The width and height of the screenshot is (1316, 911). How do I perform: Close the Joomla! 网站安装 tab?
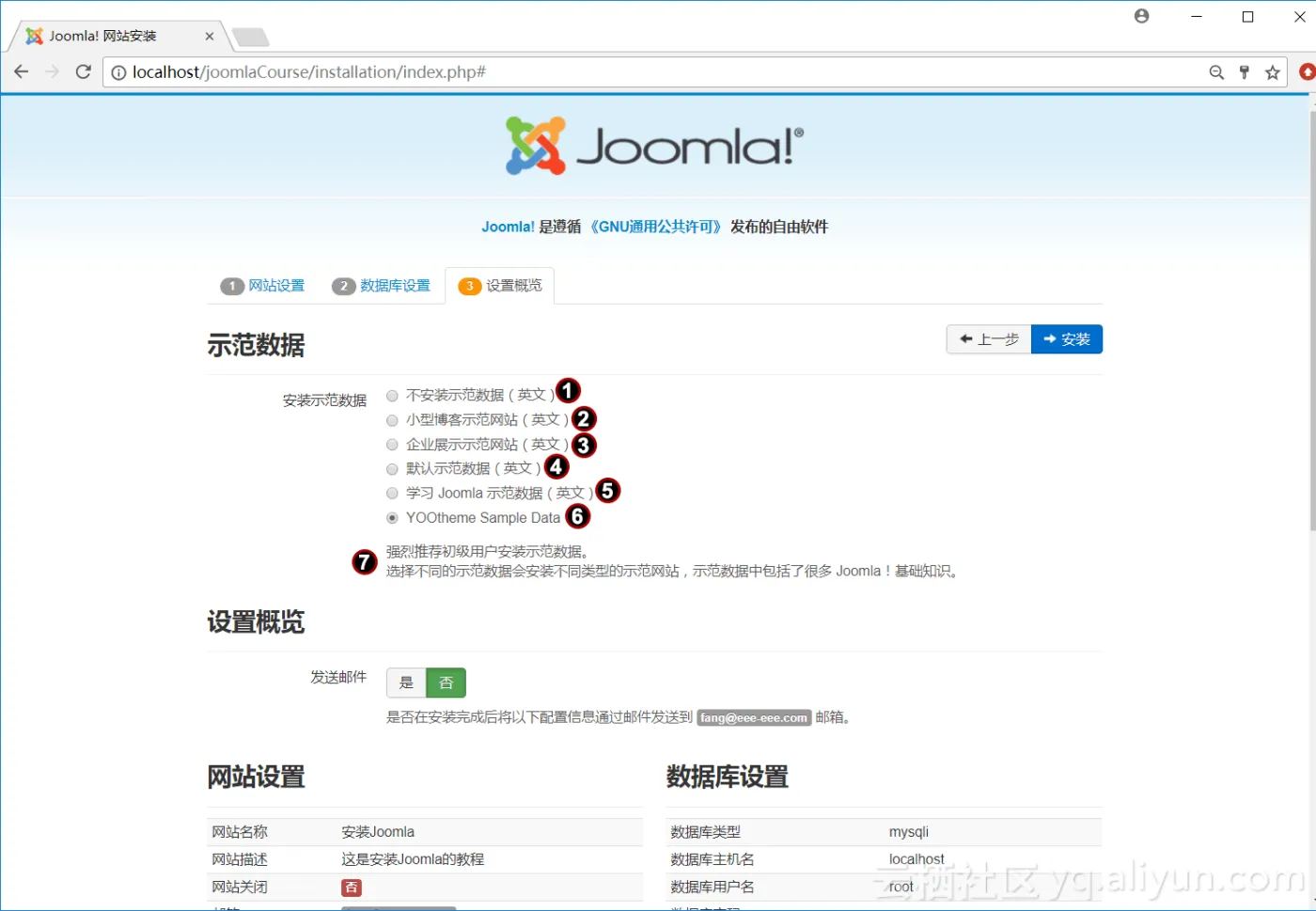point(209,36)
